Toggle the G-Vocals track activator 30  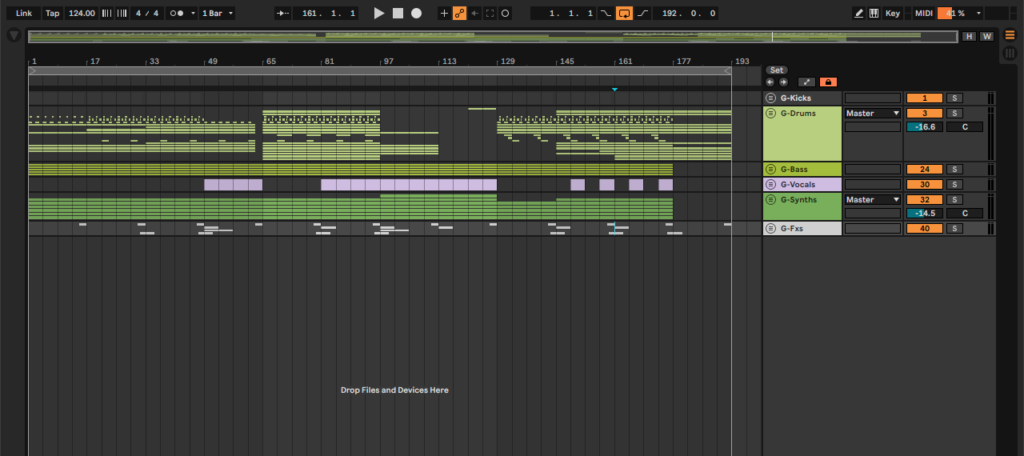tap(924, 185)
